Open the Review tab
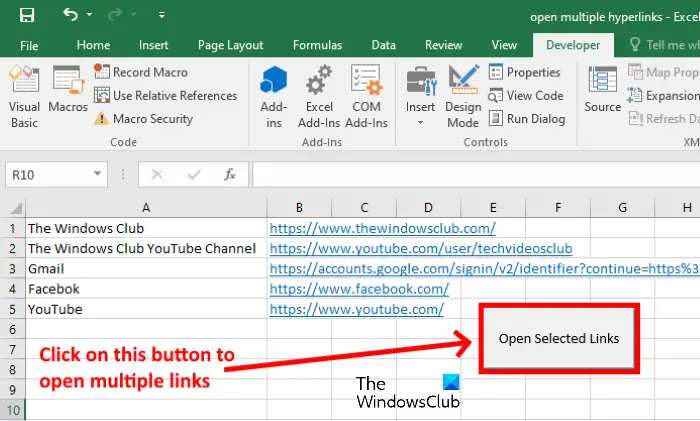Viewport: 700px width, 421px height. coord(444,45)
